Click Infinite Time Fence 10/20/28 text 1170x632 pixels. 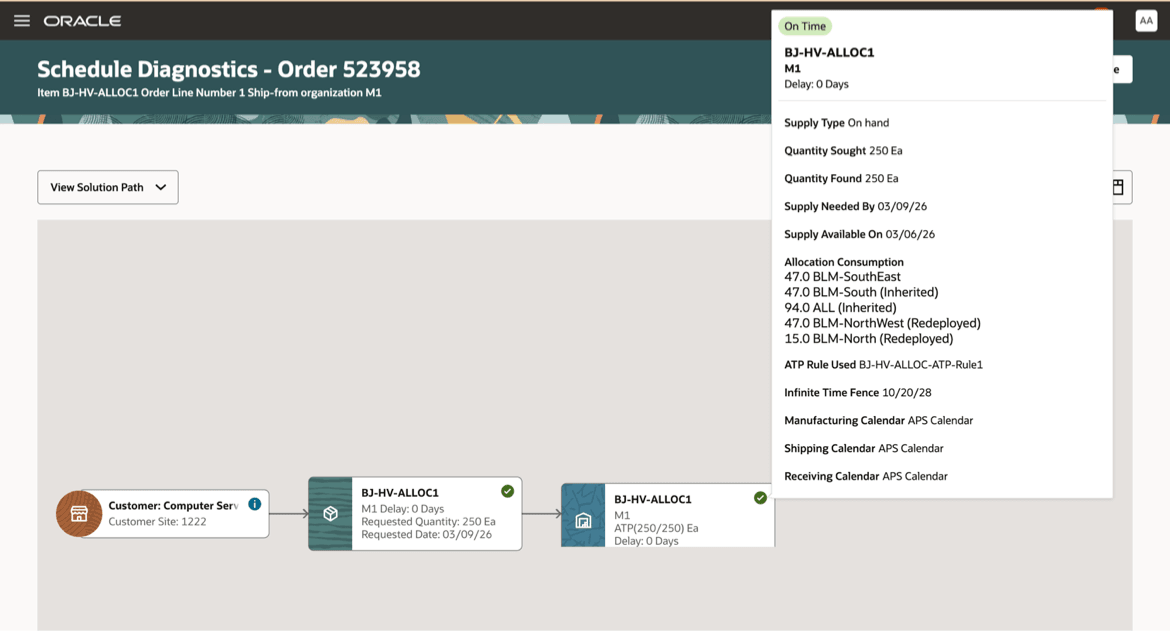pos(857,392)
